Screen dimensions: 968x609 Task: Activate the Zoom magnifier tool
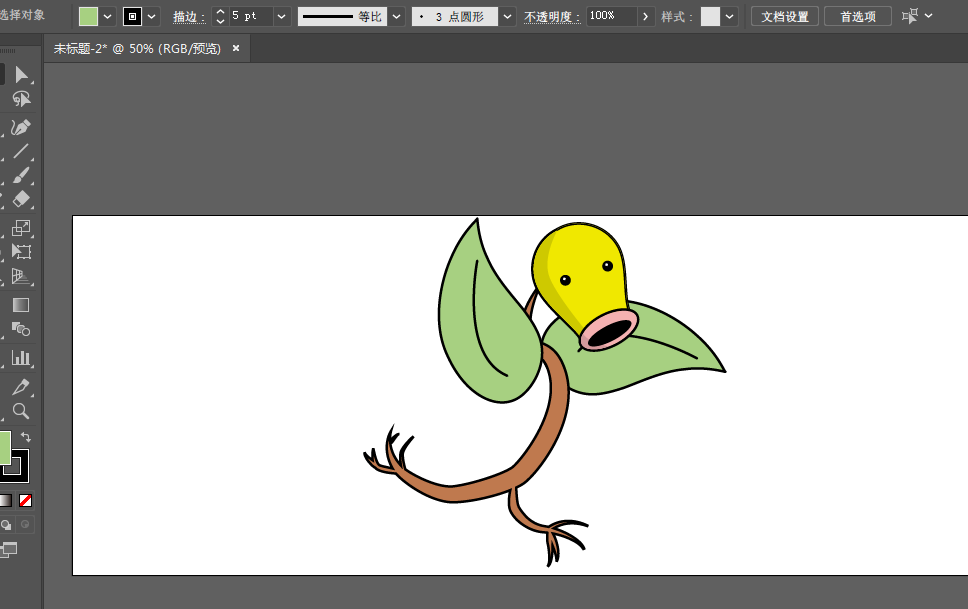click(21, 411)
